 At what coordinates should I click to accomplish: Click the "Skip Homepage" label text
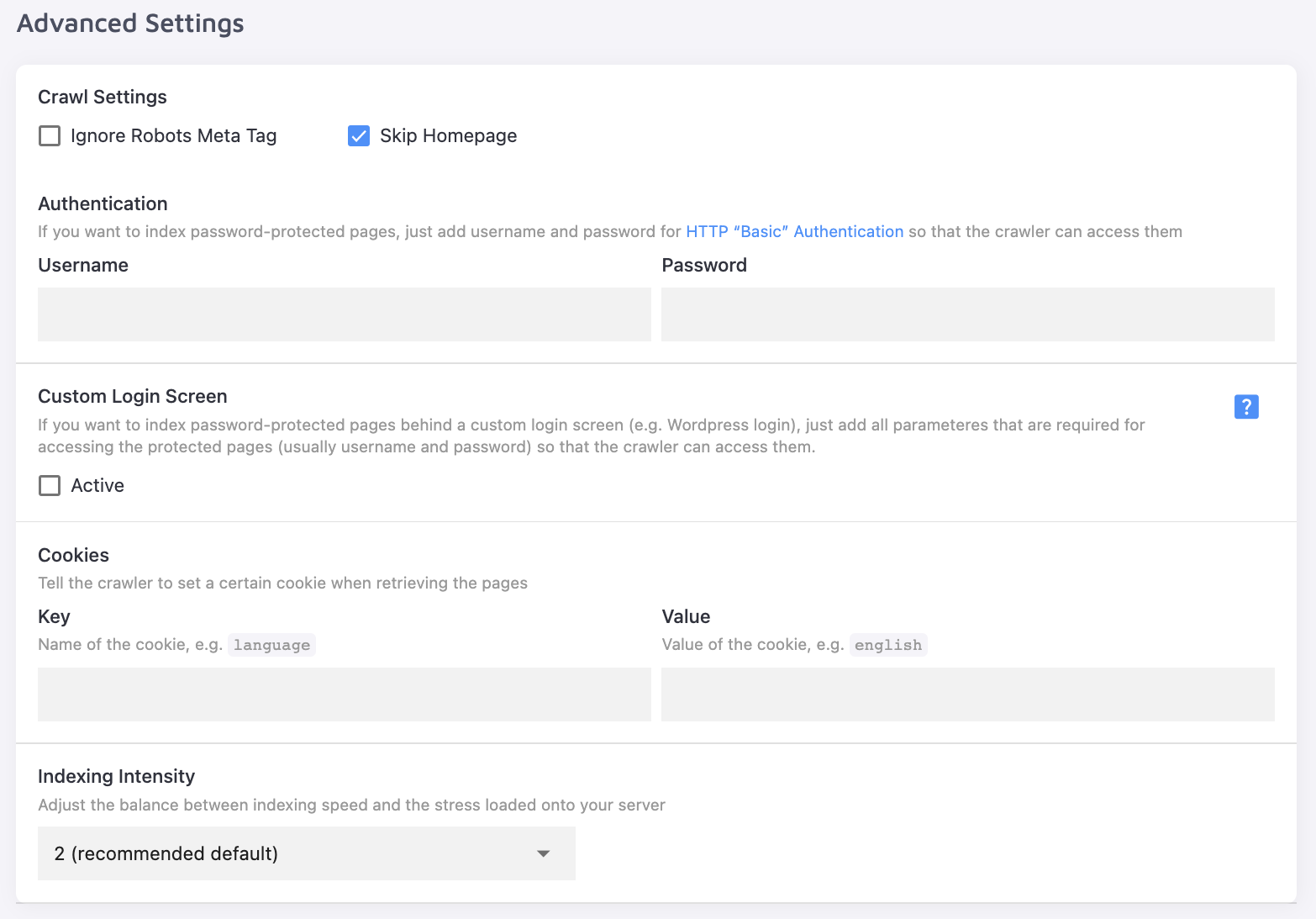click(x=448, y=136)
